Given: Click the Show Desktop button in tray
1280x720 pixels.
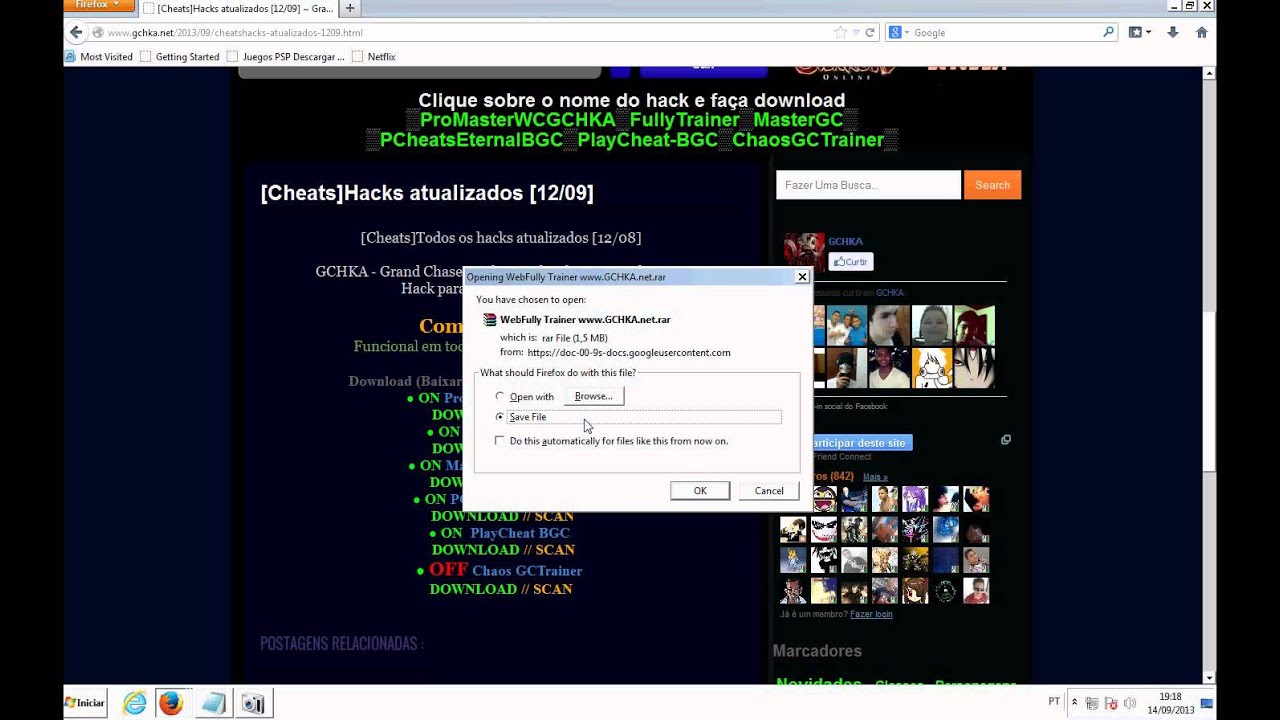Looking at the screenshot, I should [1207, 703].
